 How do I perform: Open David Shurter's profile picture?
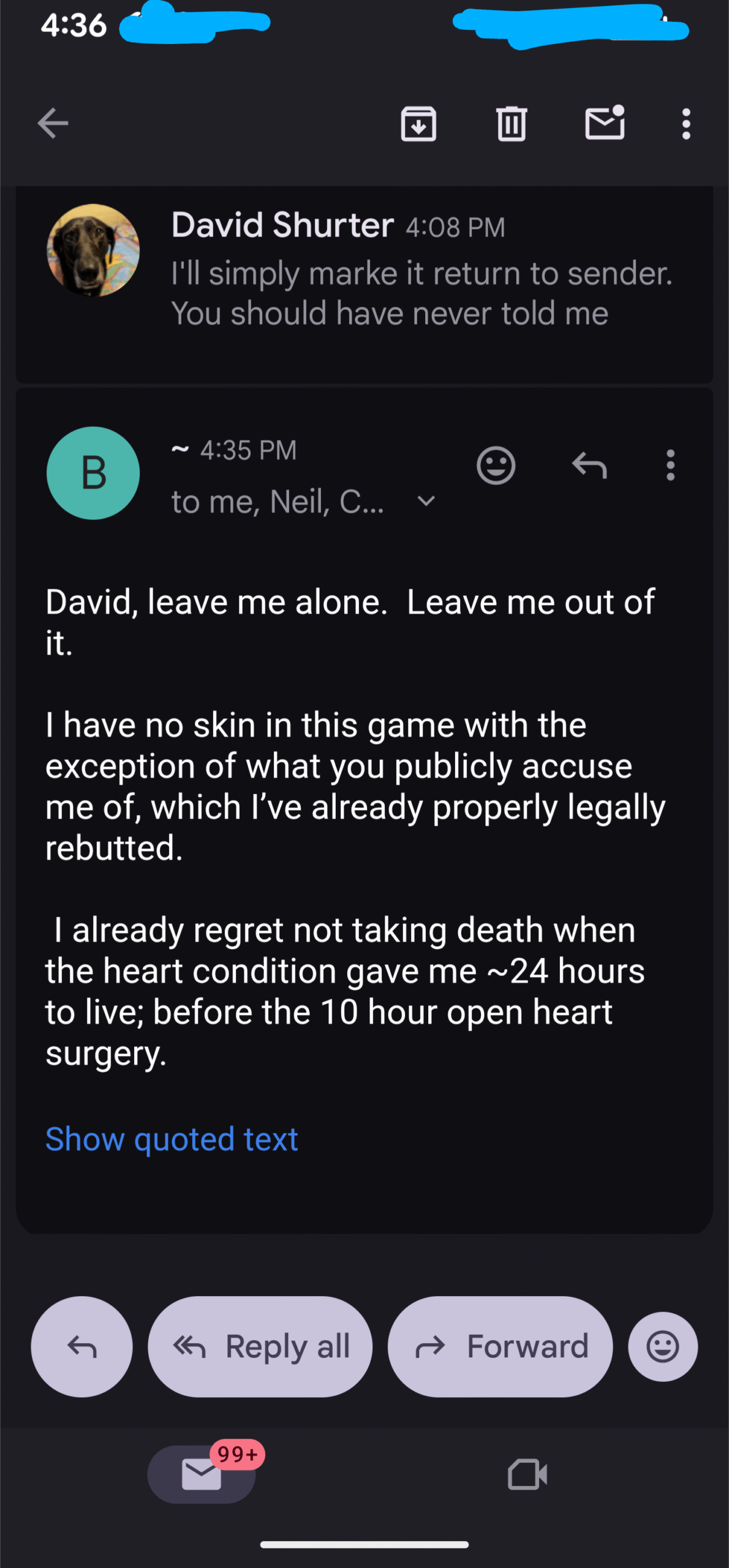(x=93, y=251)
